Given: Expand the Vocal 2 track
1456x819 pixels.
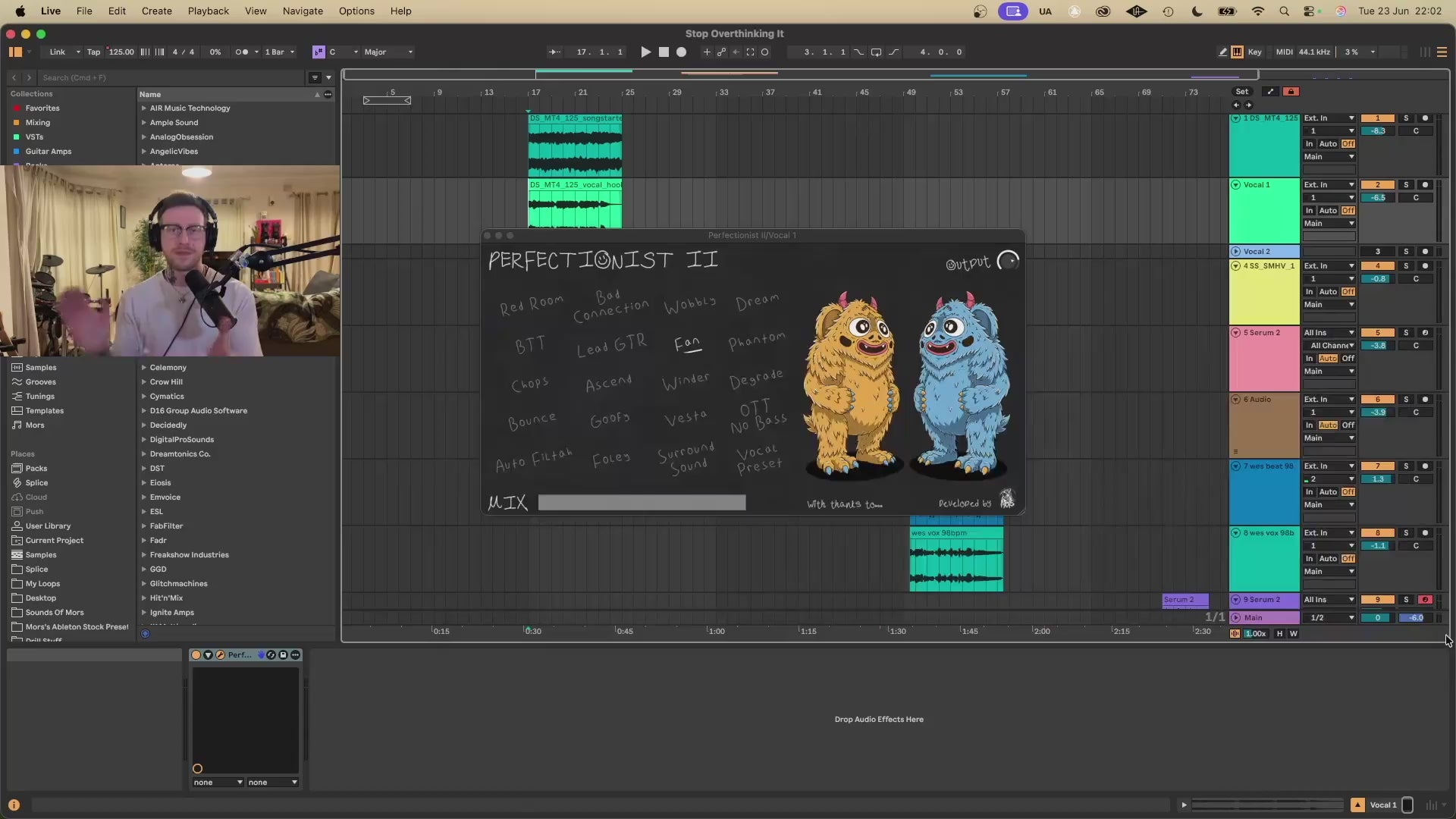Looking at the screenshot, I should click(x=1236, y=252).
